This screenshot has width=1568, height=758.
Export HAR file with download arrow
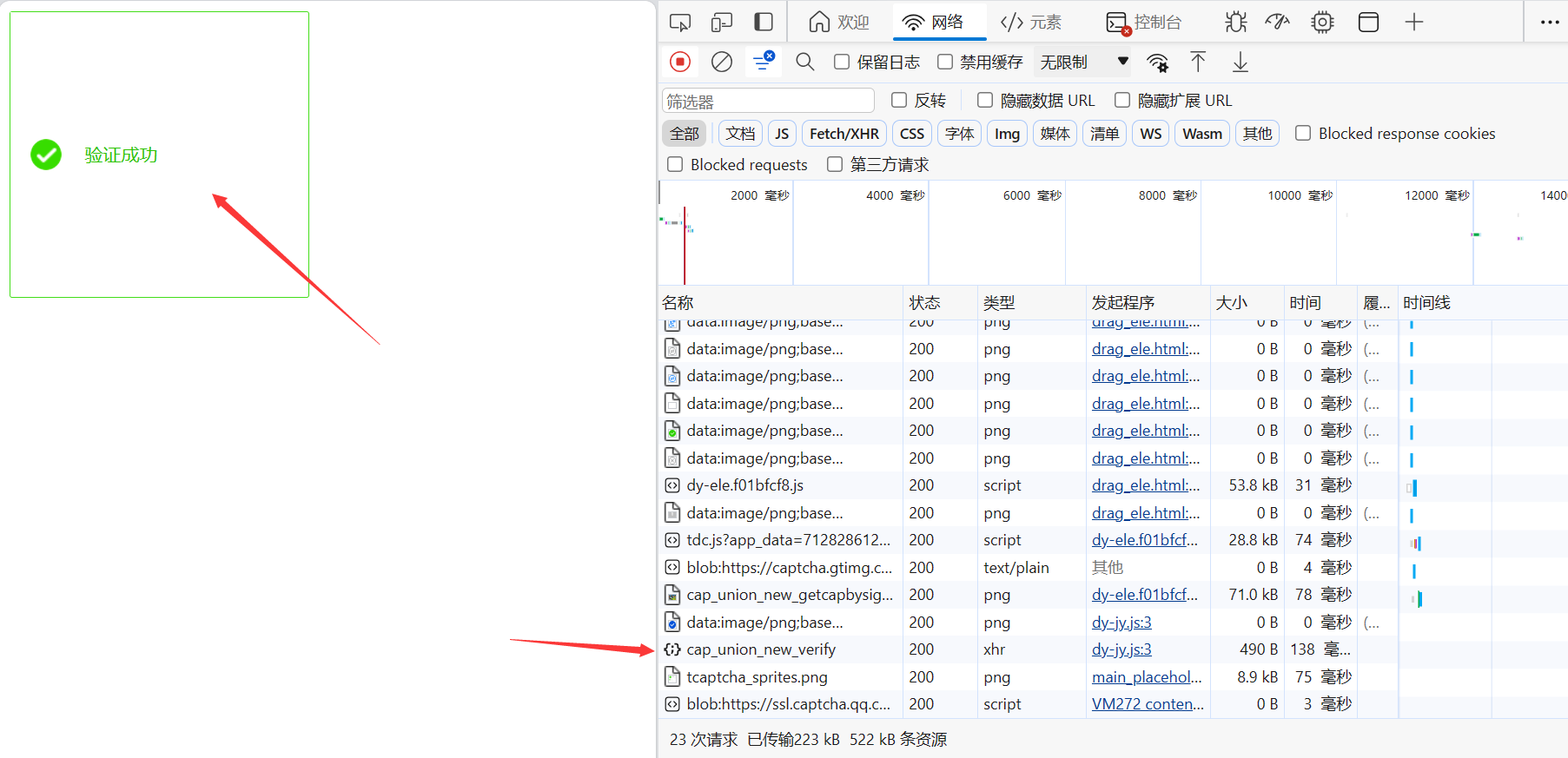tap(1241, 62)
